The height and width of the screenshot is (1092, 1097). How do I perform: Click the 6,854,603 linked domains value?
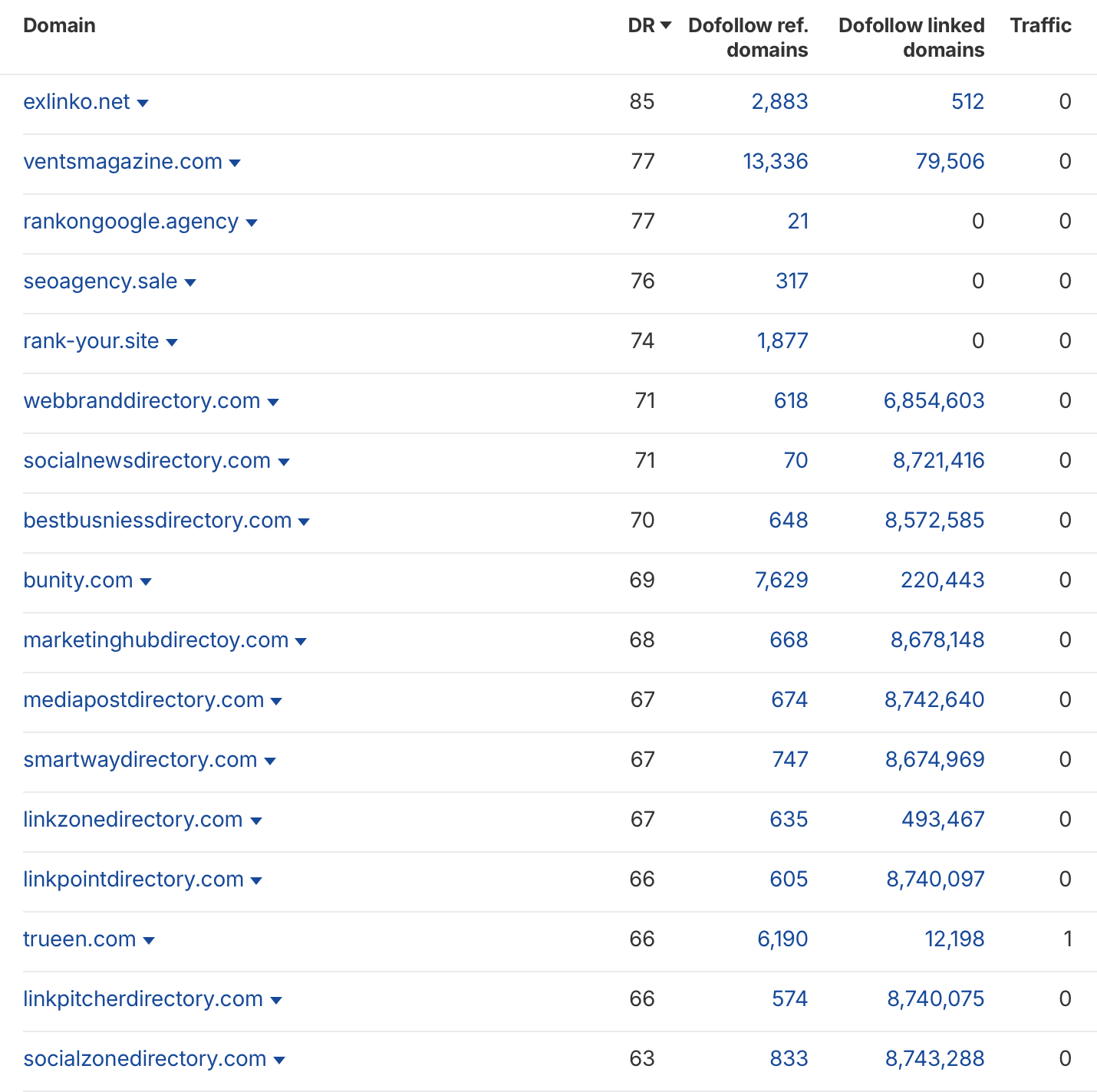934,400
